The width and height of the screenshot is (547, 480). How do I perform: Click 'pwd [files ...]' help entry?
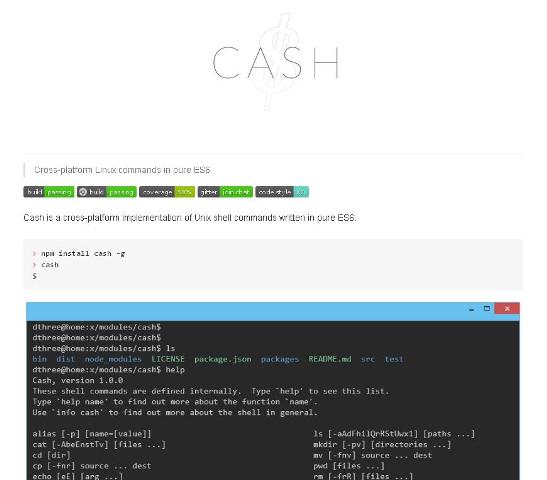pos(349,466)
